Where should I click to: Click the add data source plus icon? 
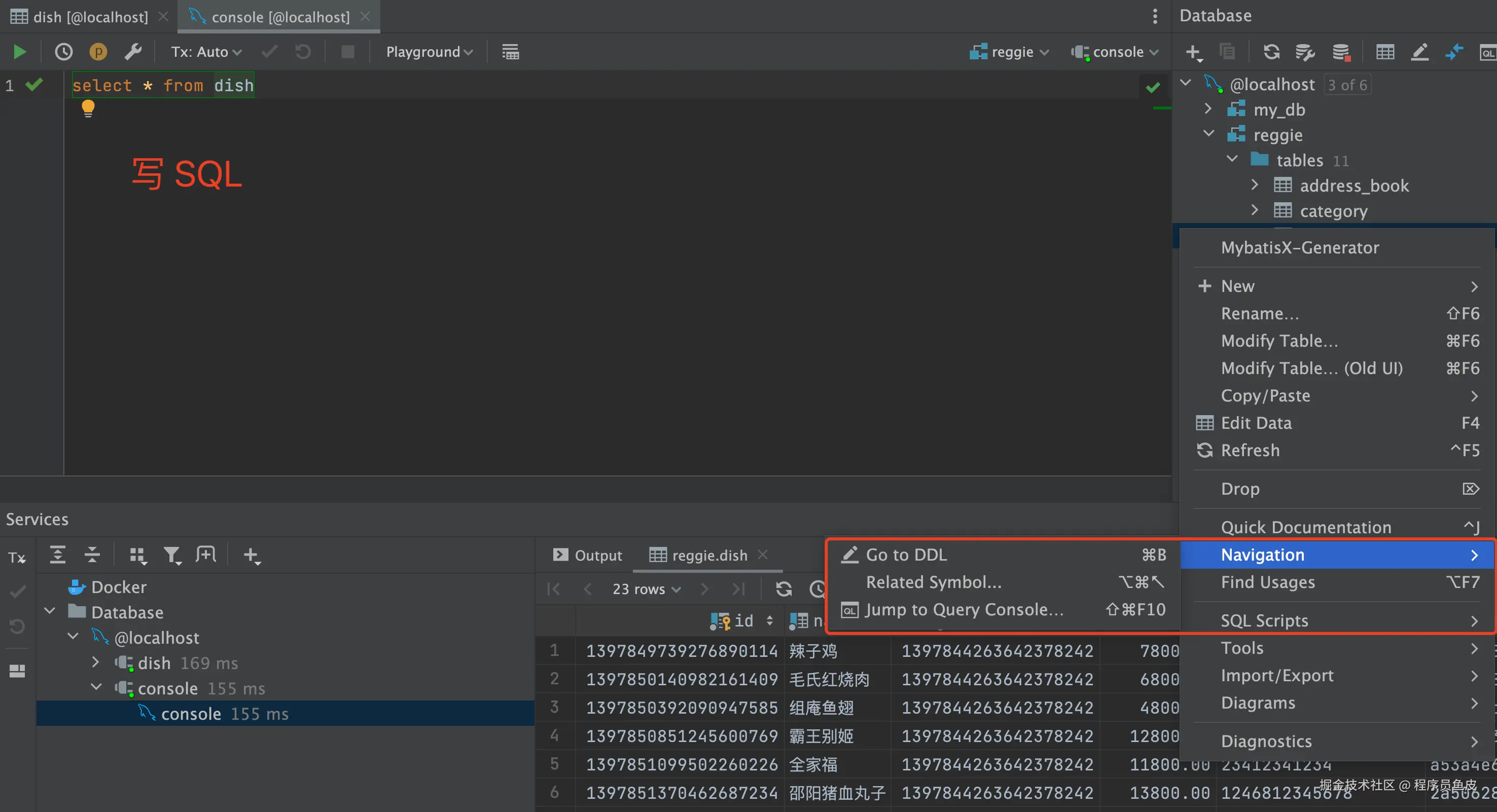click(1193, 52)
